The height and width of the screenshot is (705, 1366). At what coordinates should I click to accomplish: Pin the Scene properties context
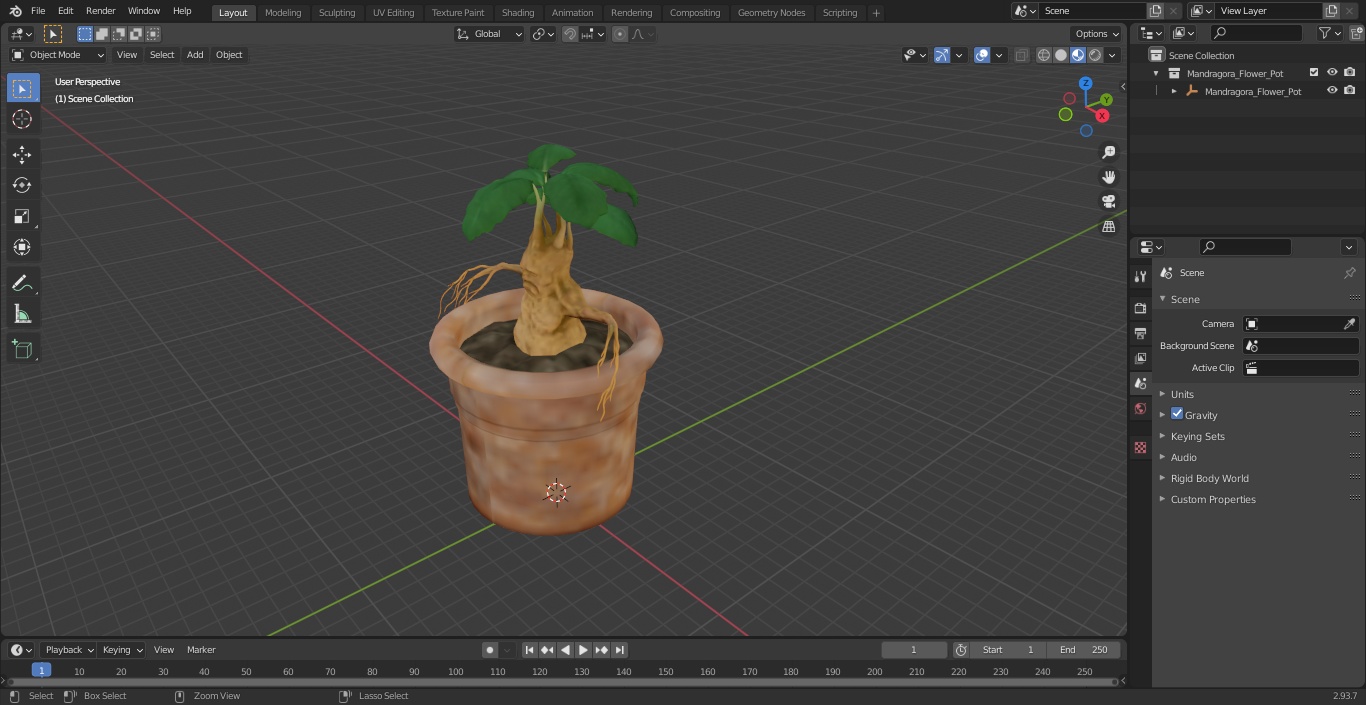click(x=1349, y=273)
